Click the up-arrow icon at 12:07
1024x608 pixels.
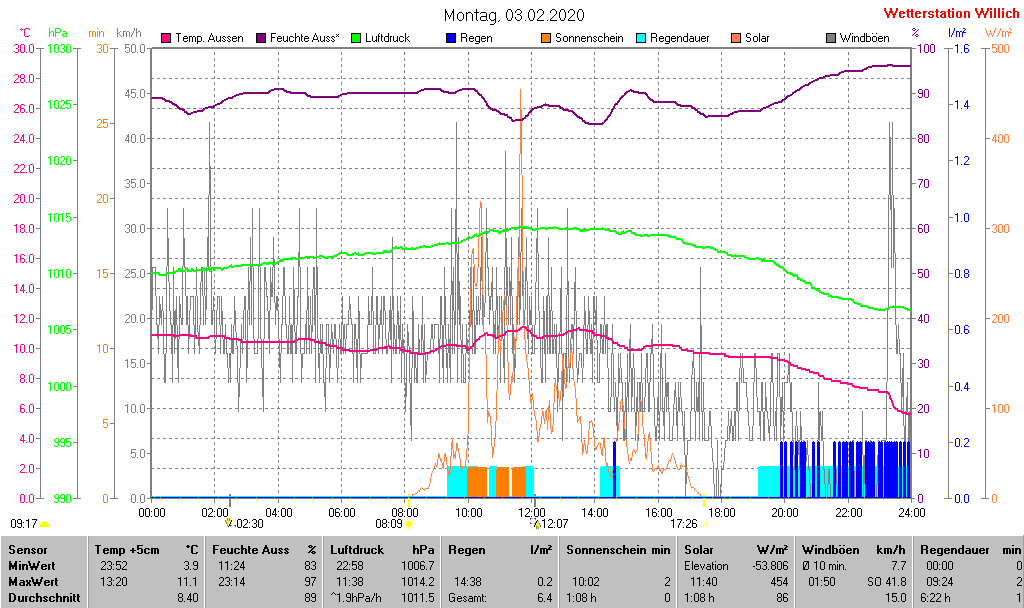536,524
